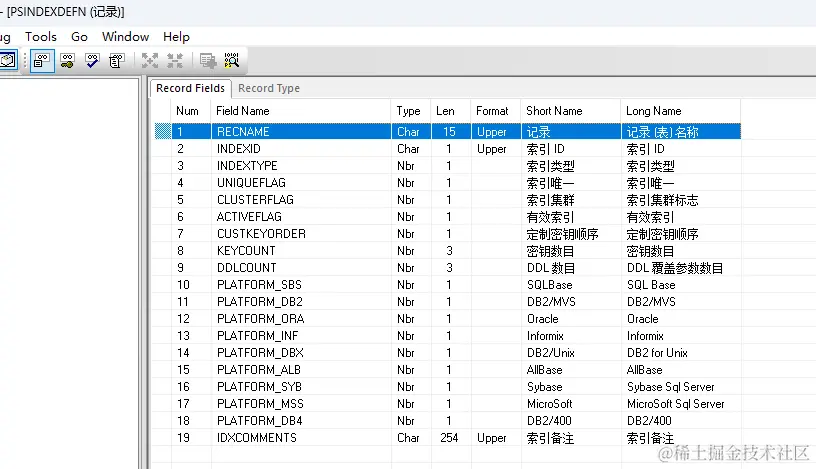Click the 'MicroSoft Sql Server' long name
Screen dimensions: 816x469
(675, 403)
